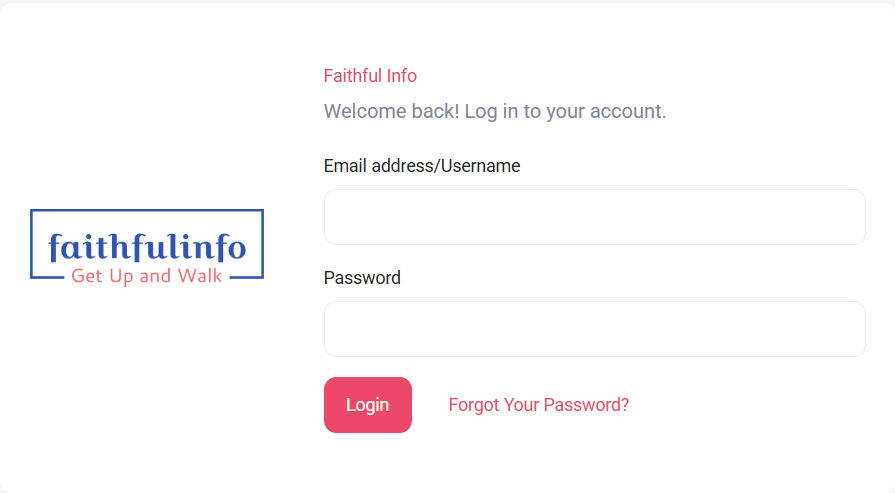Submit the form with the Login button
This screenshot has height=493, width=895.
pos(367,405)
